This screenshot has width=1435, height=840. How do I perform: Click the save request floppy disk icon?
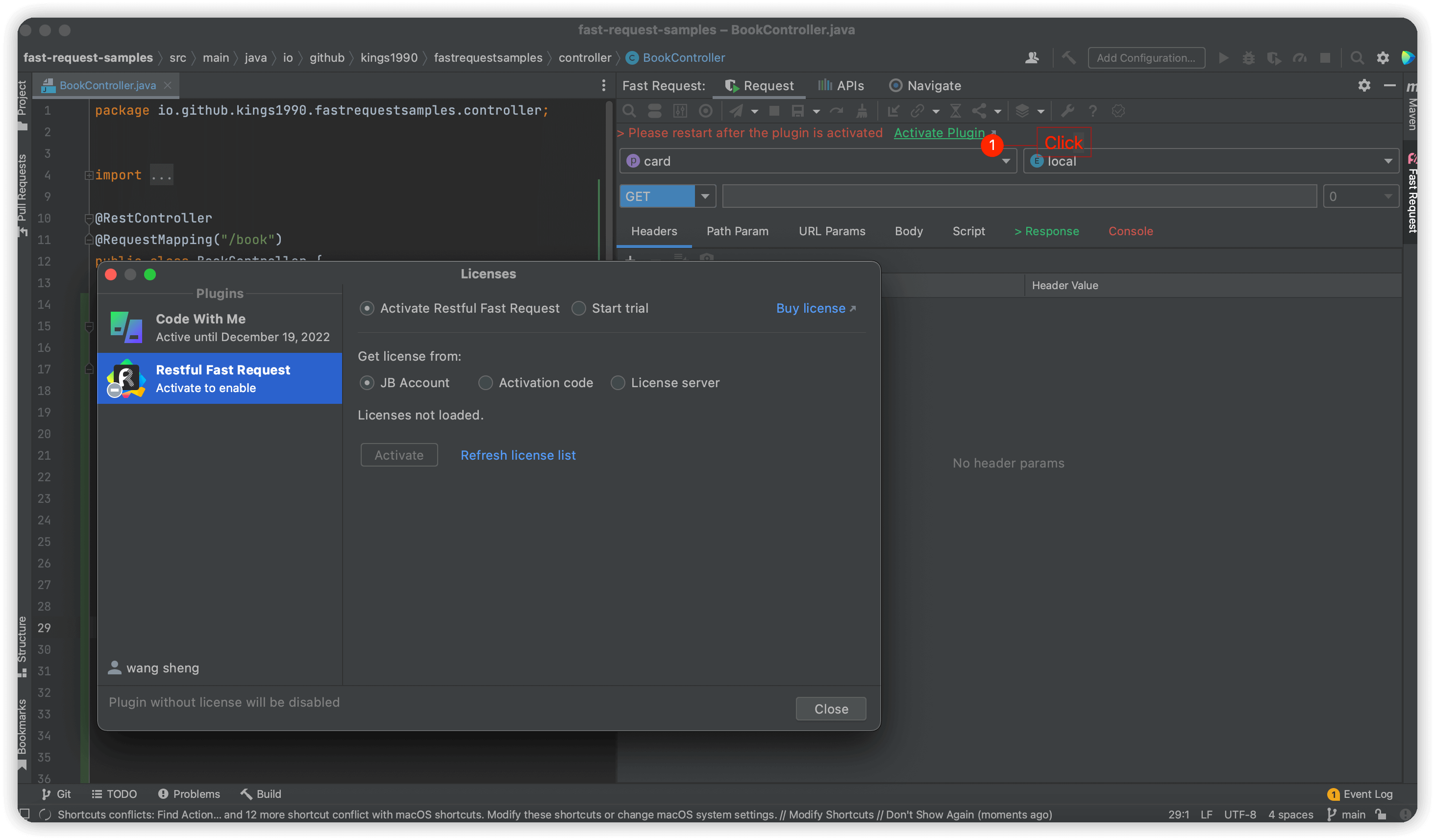(x=798, y=111)
